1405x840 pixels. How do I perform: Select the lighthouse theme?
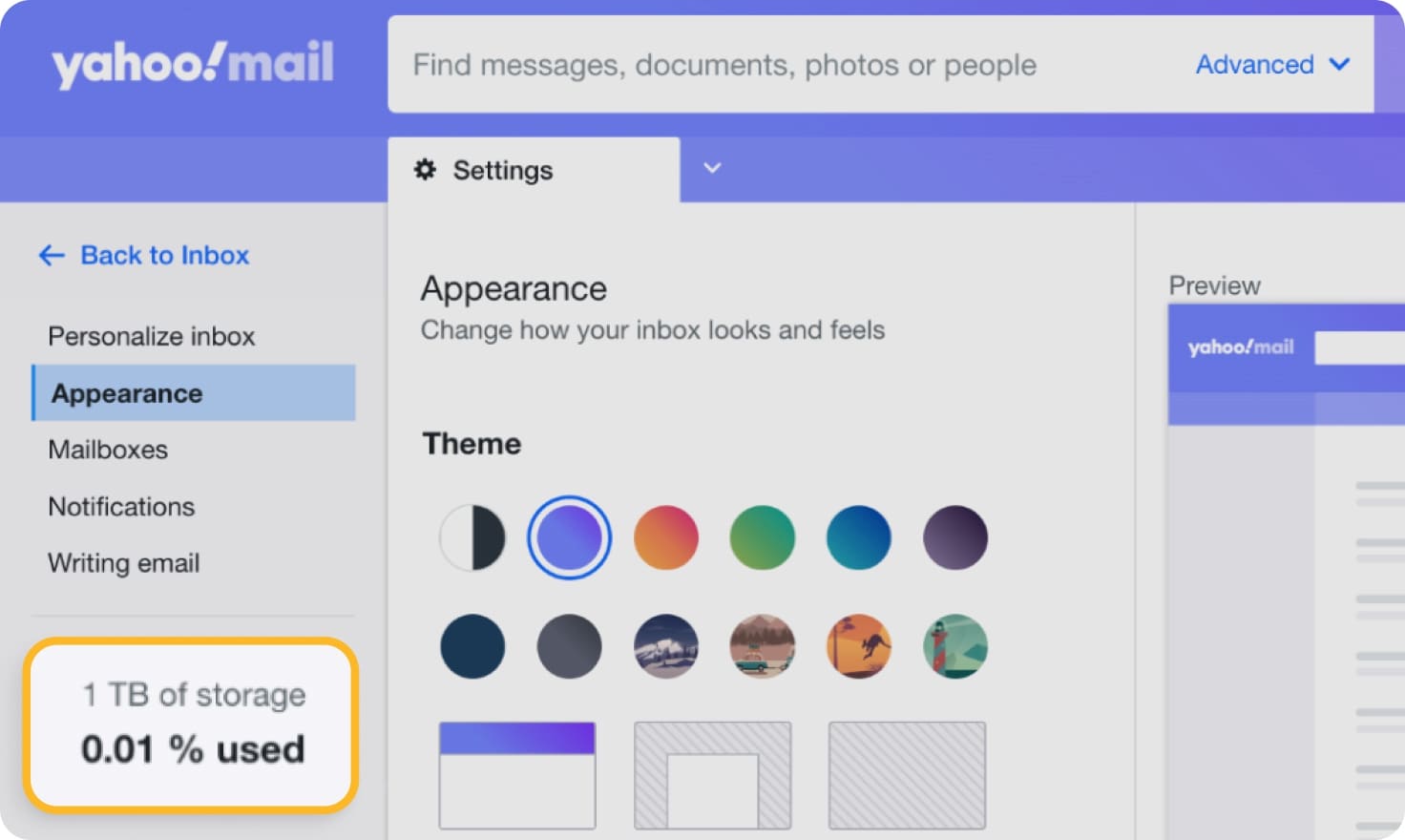click(954, 646)
